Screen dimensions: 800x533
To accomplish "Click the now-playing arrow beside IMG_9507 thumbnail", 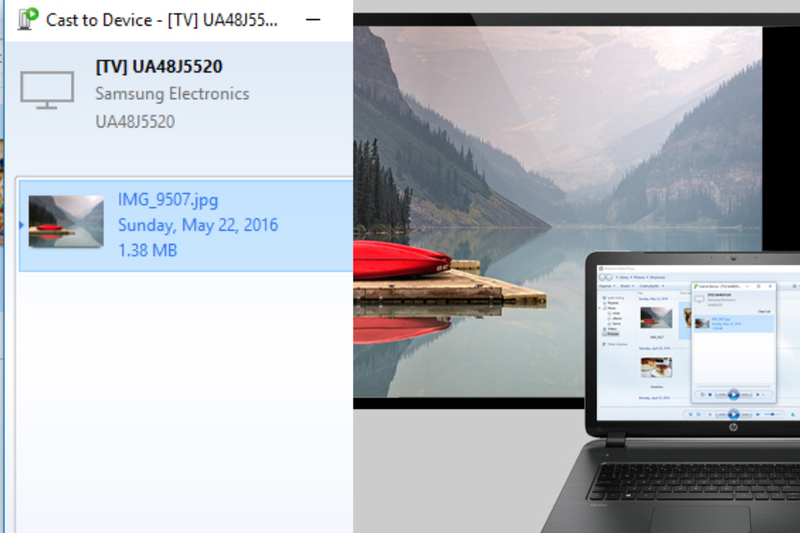I will [x=21, y=224].
